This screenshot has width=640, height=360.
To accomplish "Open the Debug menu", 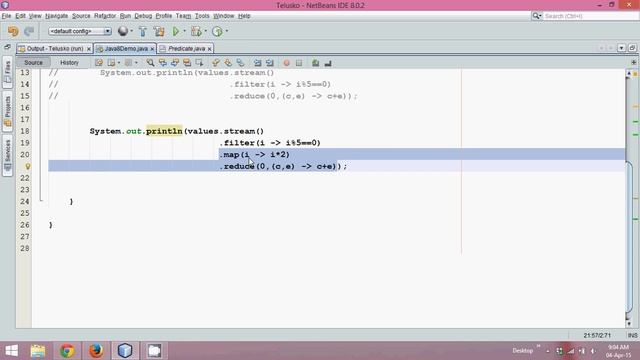I will [143, 16].
